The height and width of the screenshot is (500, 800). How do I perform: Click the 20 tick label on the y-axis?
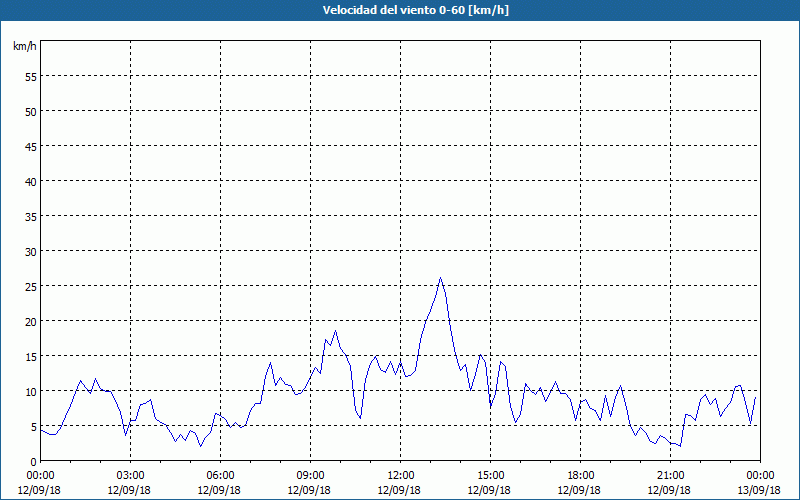click(31, 321)
